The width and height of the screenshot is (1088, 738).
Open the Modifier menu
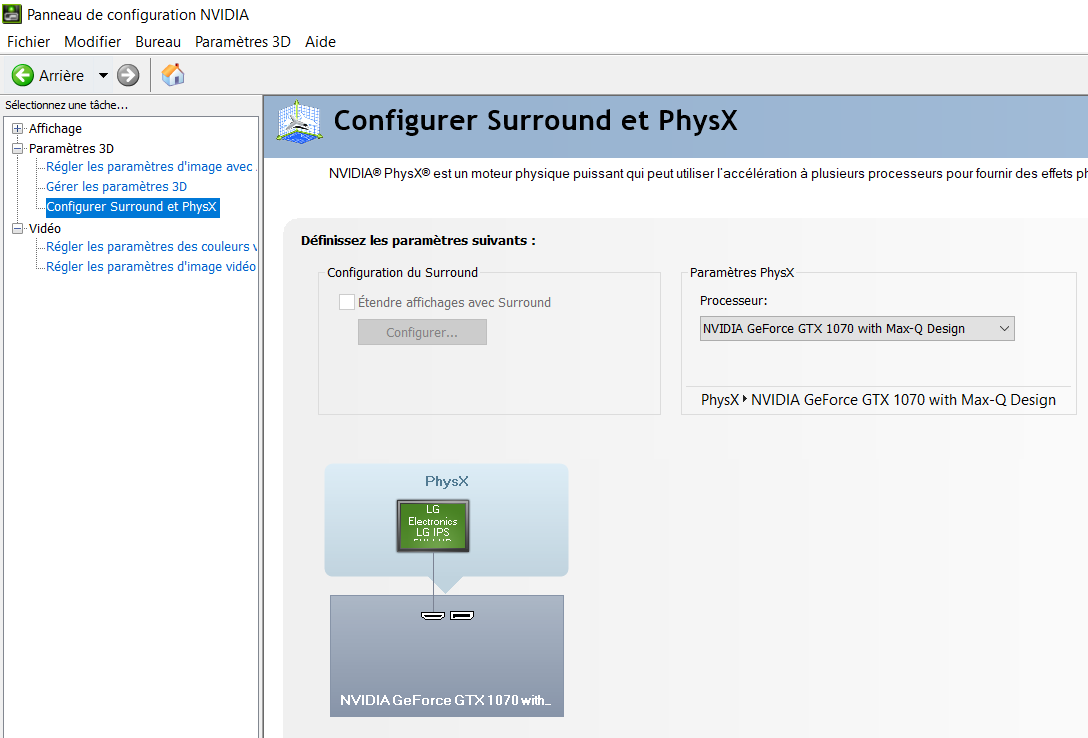tap(92, 42)
